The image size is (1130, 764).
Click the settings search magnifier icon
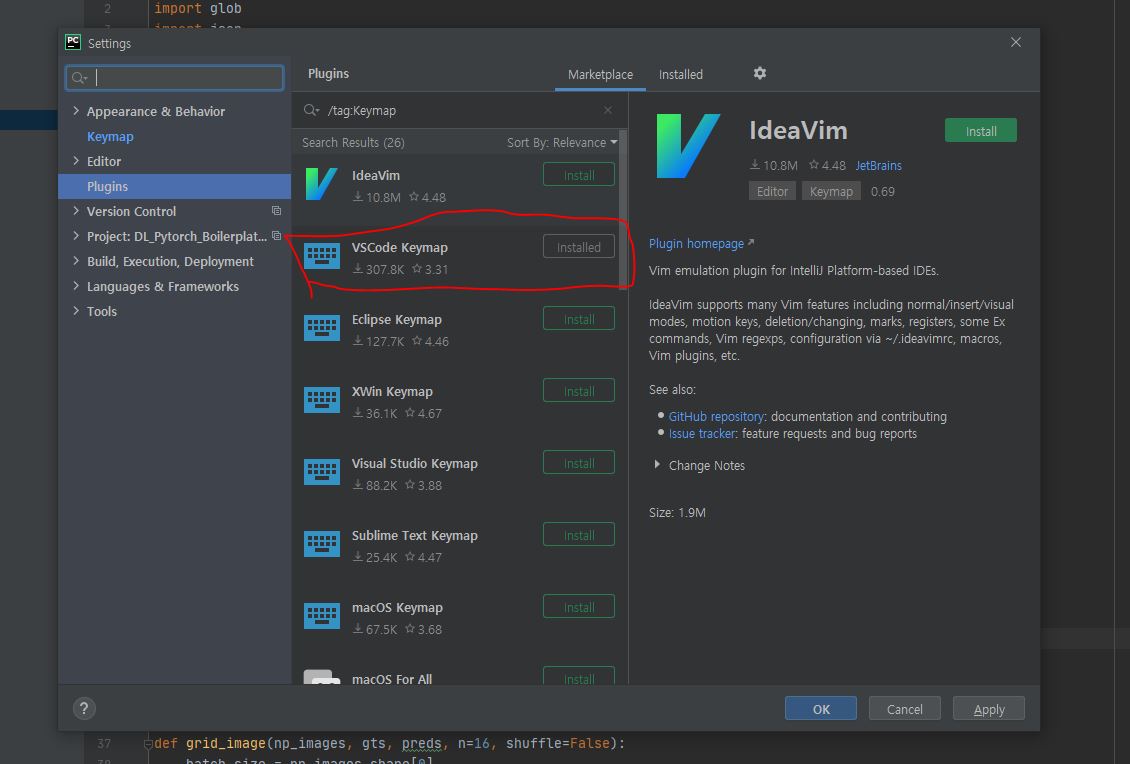[x=79, y=78]
